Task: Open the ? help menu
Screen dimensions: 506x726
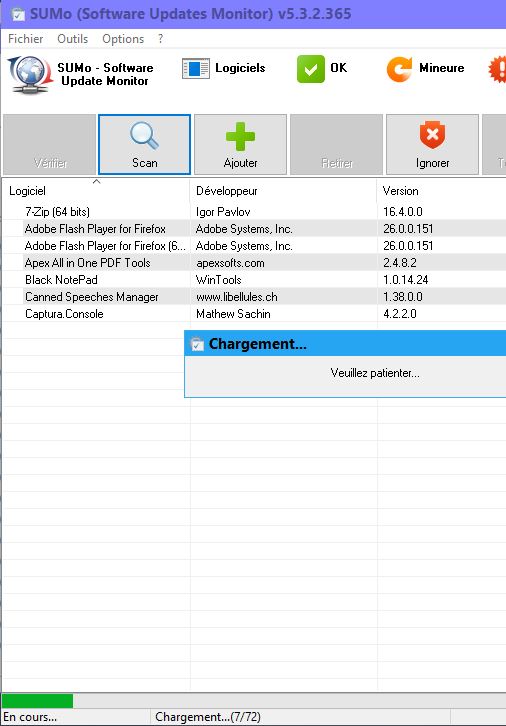Action: coord(160,39)
